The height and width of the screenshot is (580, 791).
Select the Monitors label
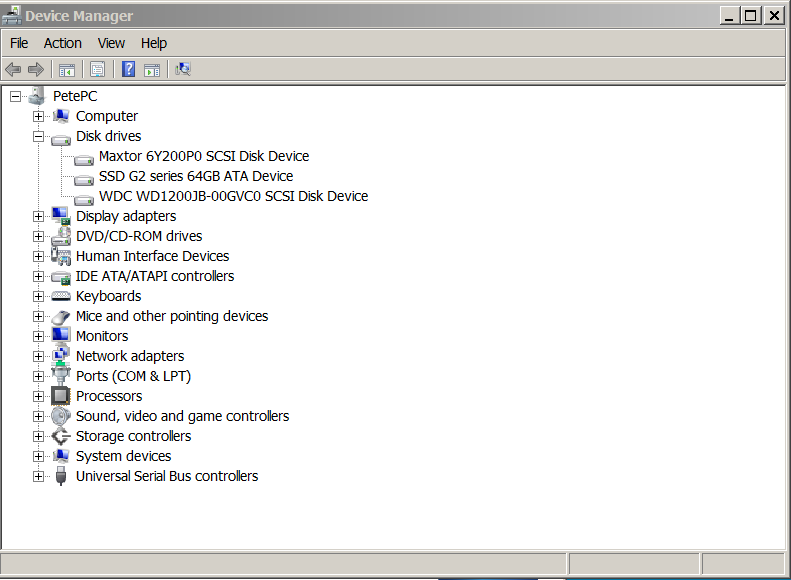pos(102,336)
